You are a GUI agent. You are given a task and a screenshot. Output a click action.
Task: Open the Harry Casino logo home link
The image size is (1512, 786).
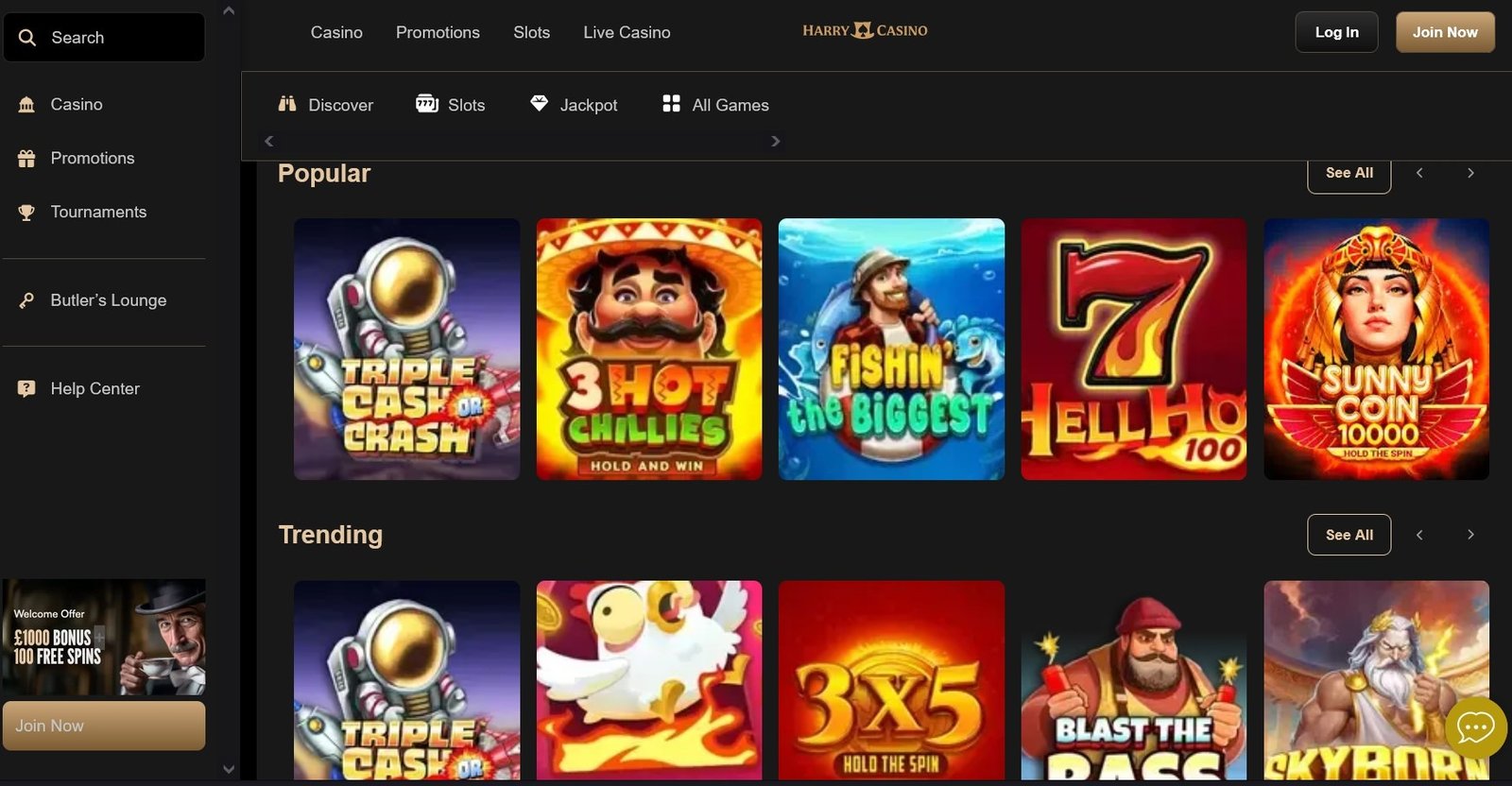pyautogui.click(x=865, y=31)
